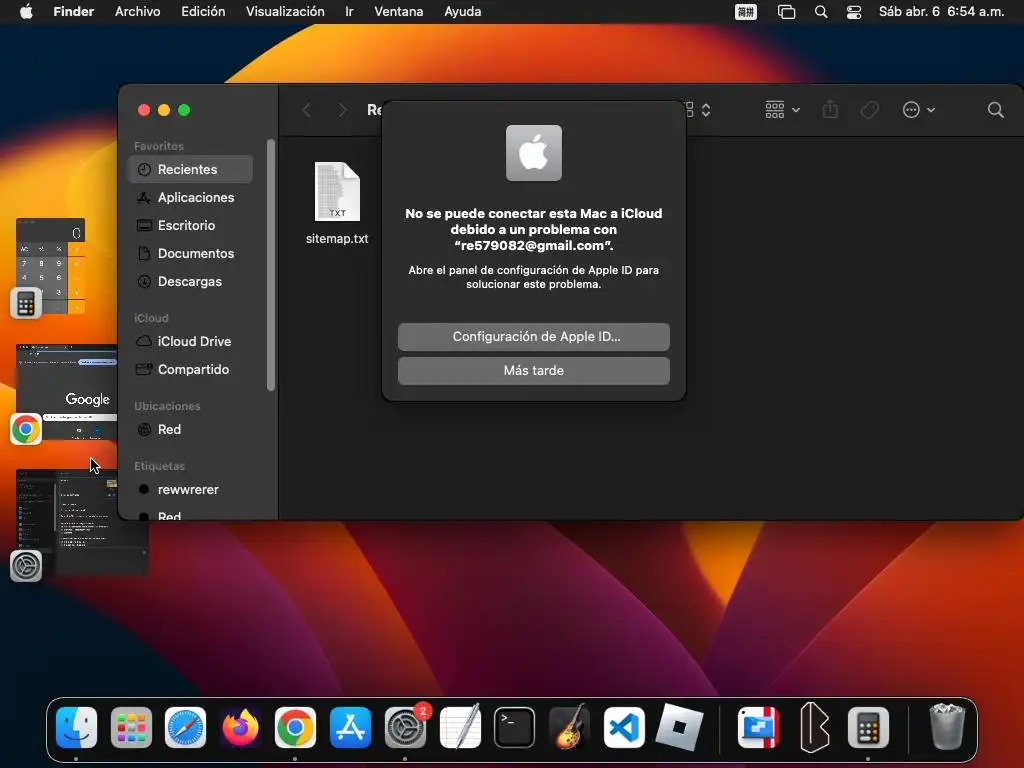Open the more actions ellipsis menu
Image resolution: width=1024 pixels, height=768 pixels.
[918, 110]
